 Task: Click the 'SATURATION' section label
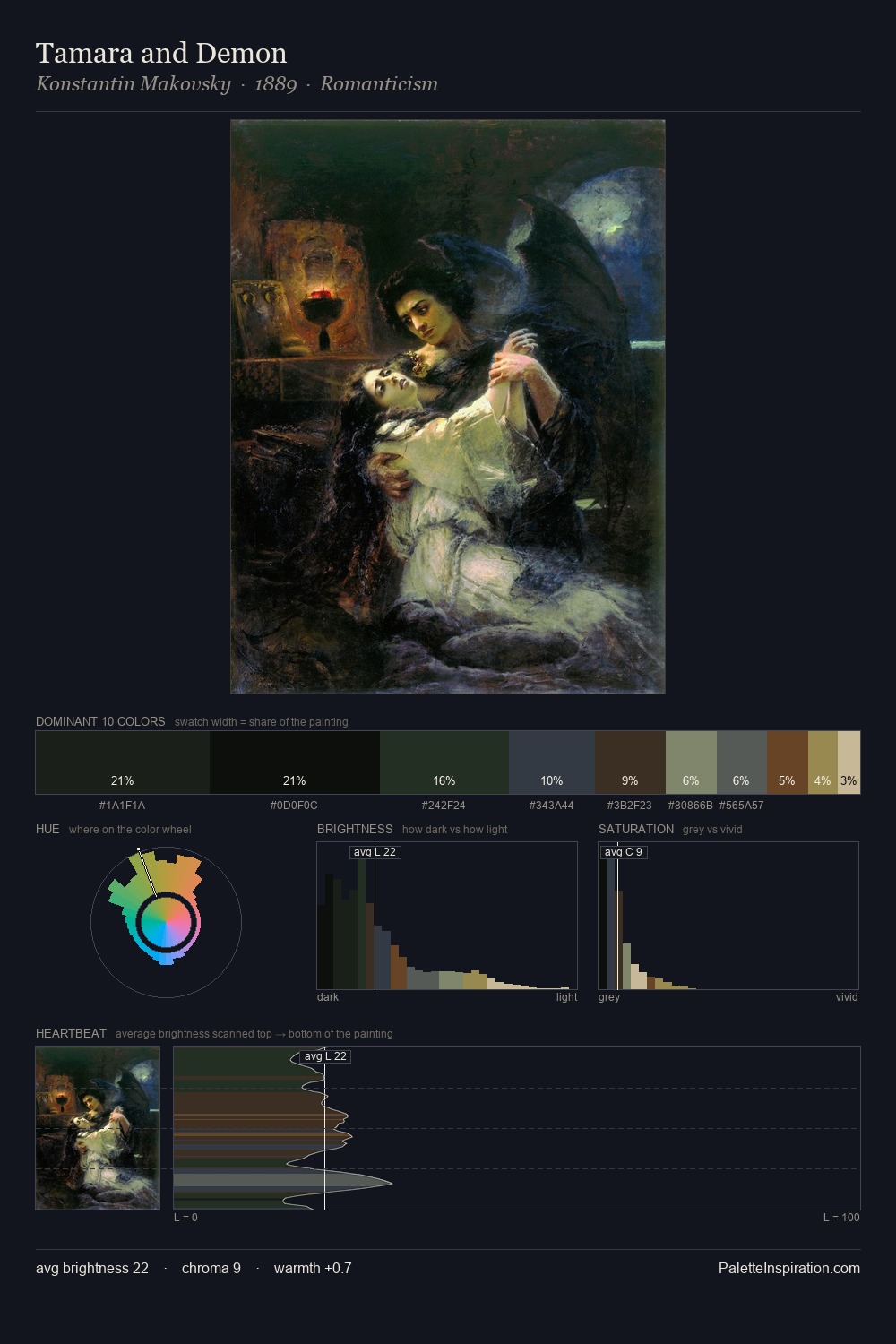point(636,829)
